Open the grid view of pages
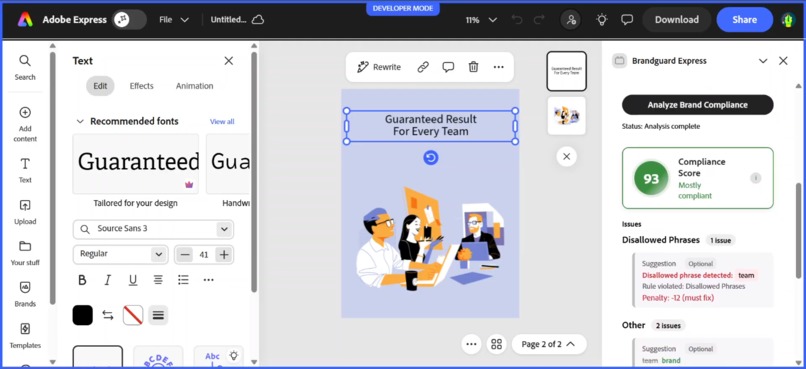The height and width of the screenshot is (369, 806). 496,344
